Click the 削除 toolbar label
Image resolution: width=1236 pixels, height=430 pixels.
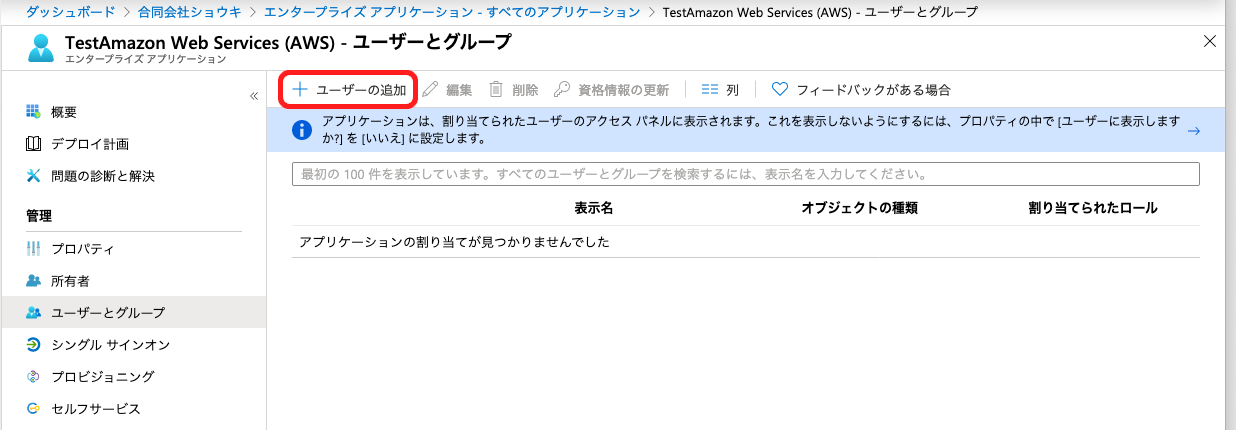(525, 90)
